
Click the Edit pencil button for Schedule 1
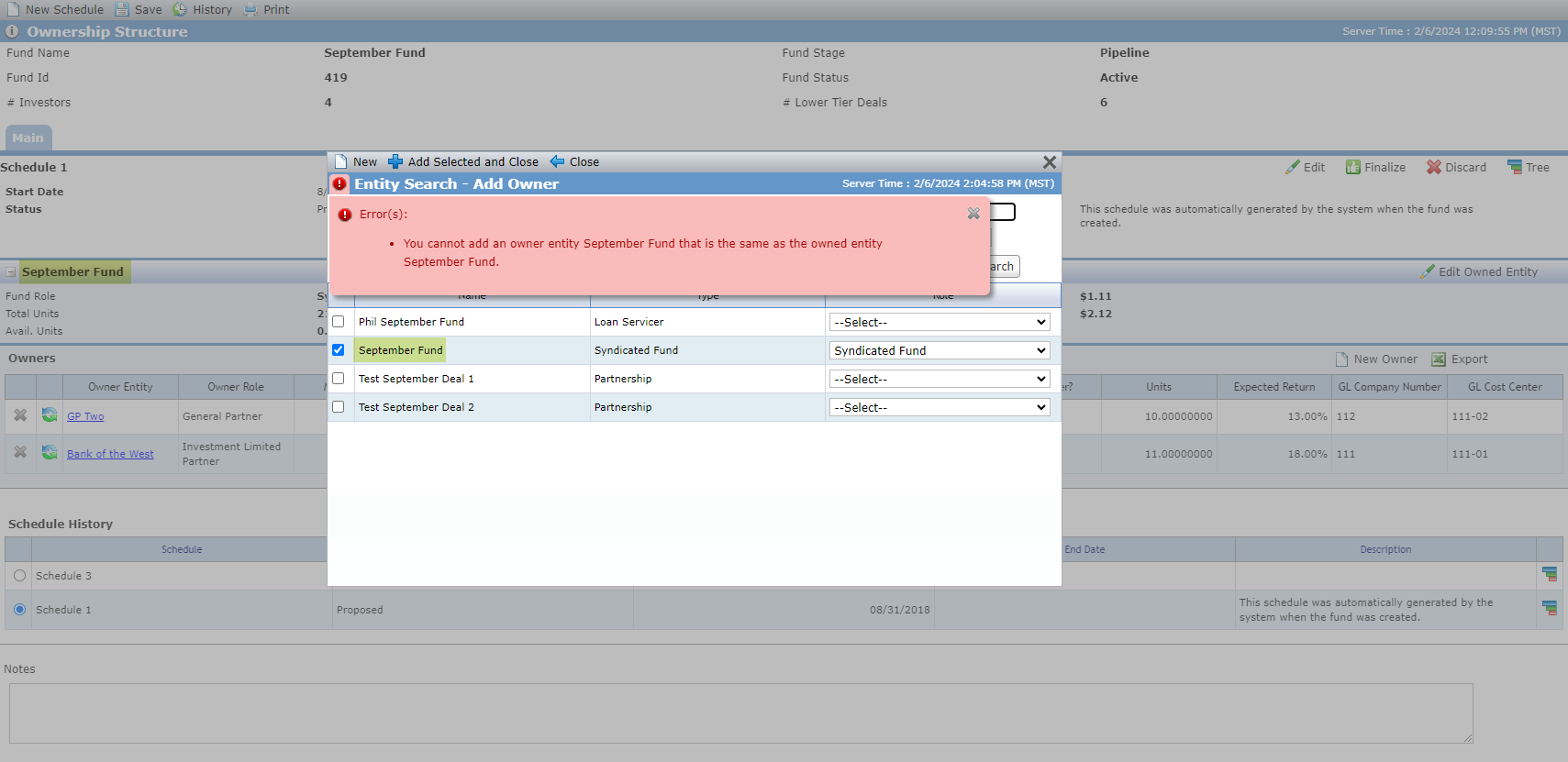(1305, 167)
